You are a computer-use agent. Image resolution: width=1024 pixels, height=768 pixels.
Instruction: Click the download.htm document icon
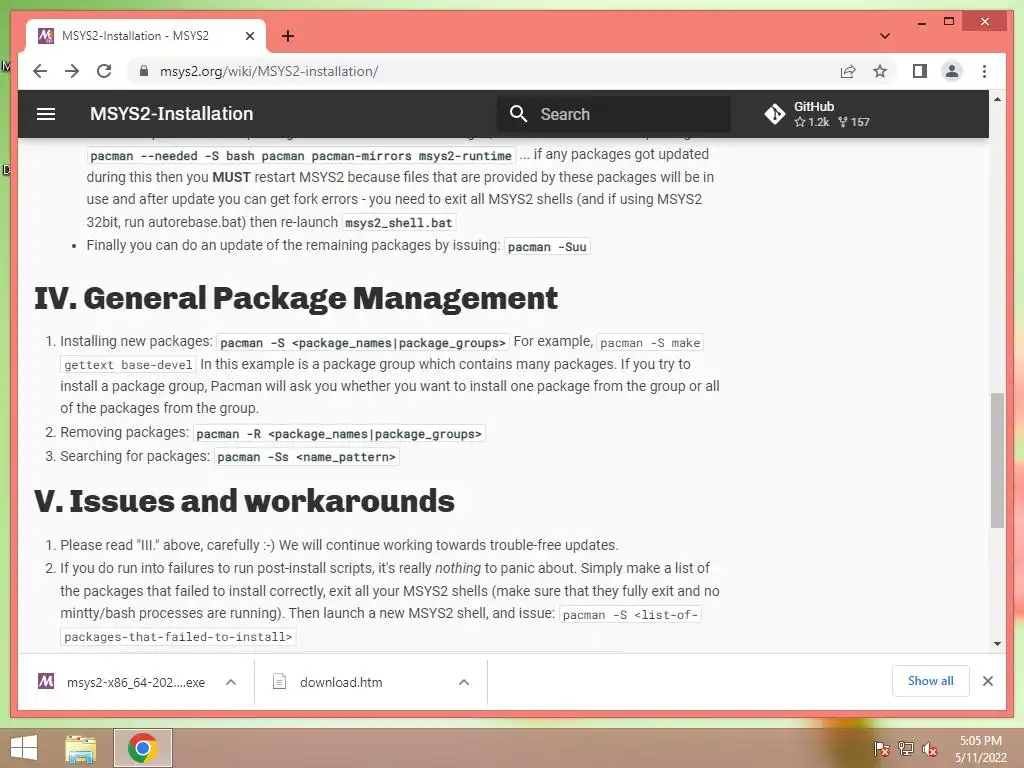[x=280, y=682]
